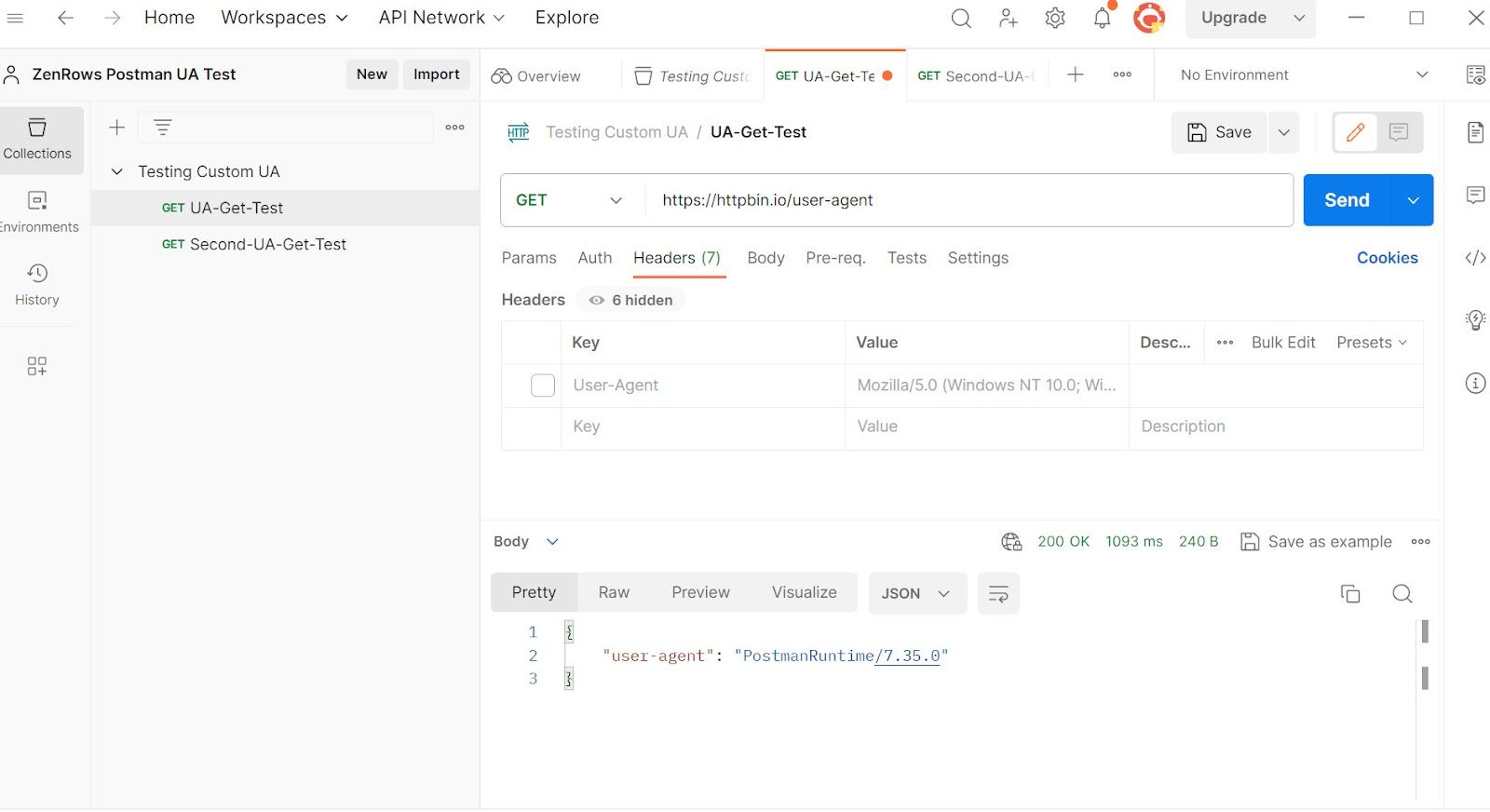The height and width of the screenshot is (812, 1490).
Task: Click the New button
Action: pos(372,74)
